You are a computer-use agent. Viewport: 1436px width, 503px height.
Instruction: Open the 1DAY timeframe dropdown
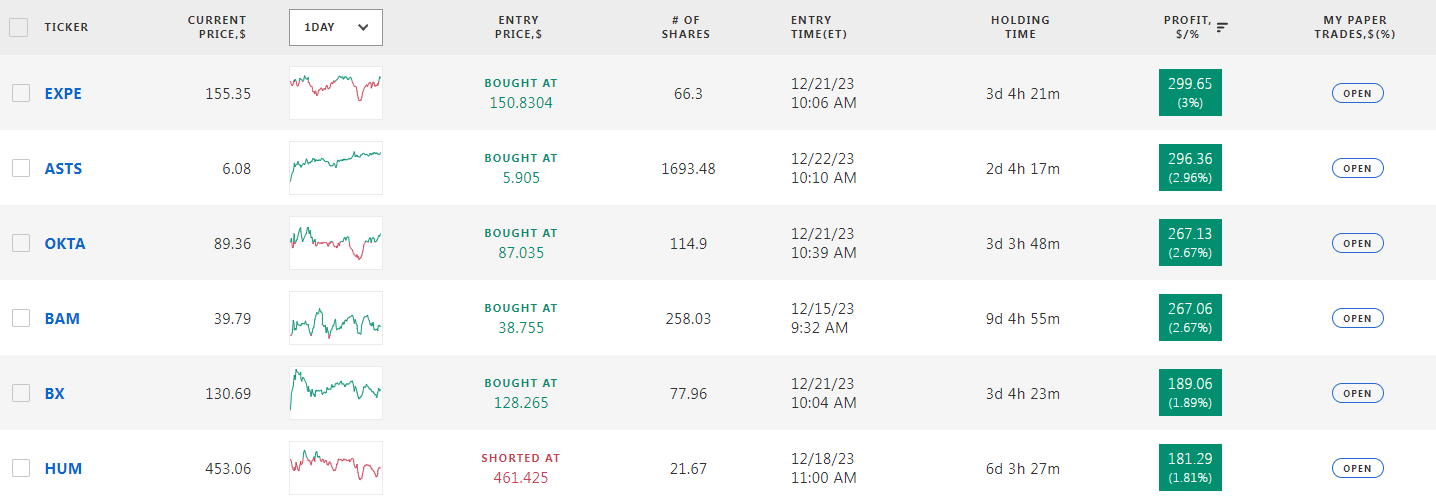[x=336, y=27]
